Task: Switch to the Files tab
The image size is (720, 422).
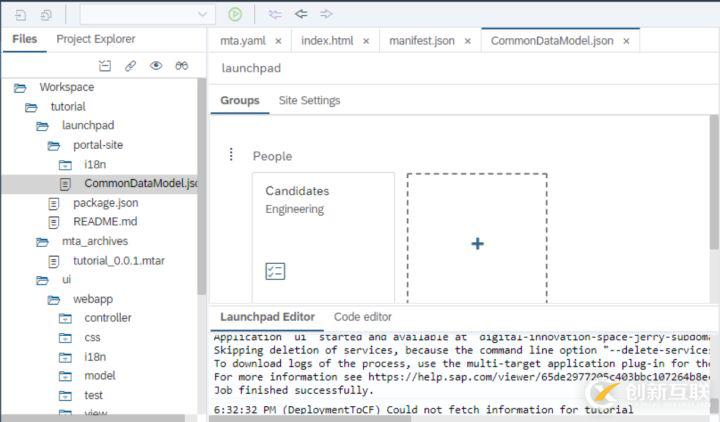Action: (x=24, y=39)
